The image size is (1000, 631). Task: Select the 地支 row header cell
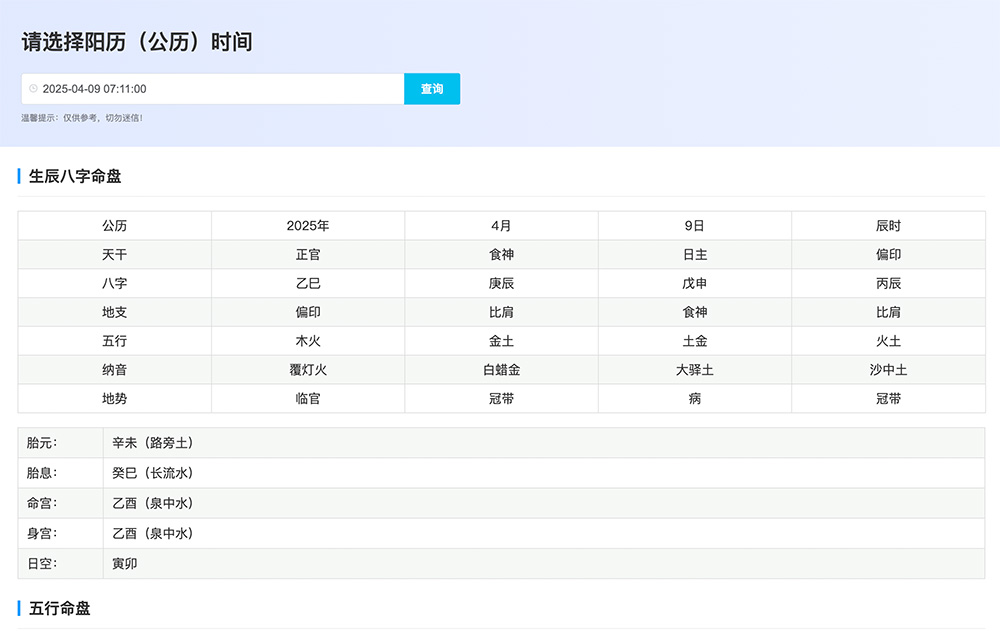click(x=115, y=312)
